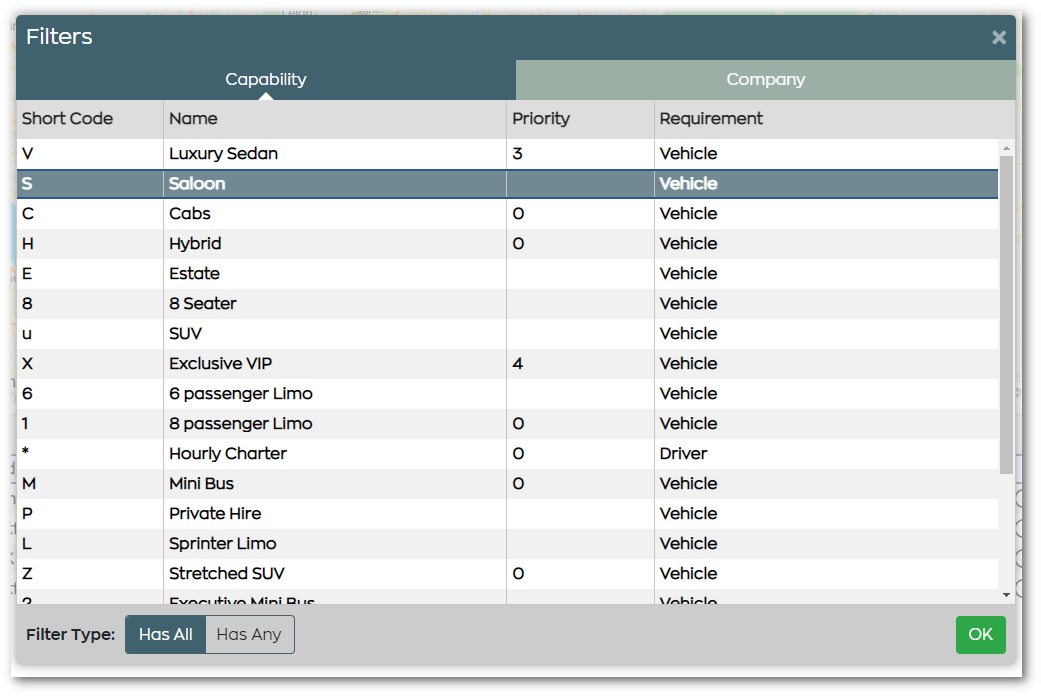Pick the Mini Bus capability
1041x696 pixels.
[201, 484]
